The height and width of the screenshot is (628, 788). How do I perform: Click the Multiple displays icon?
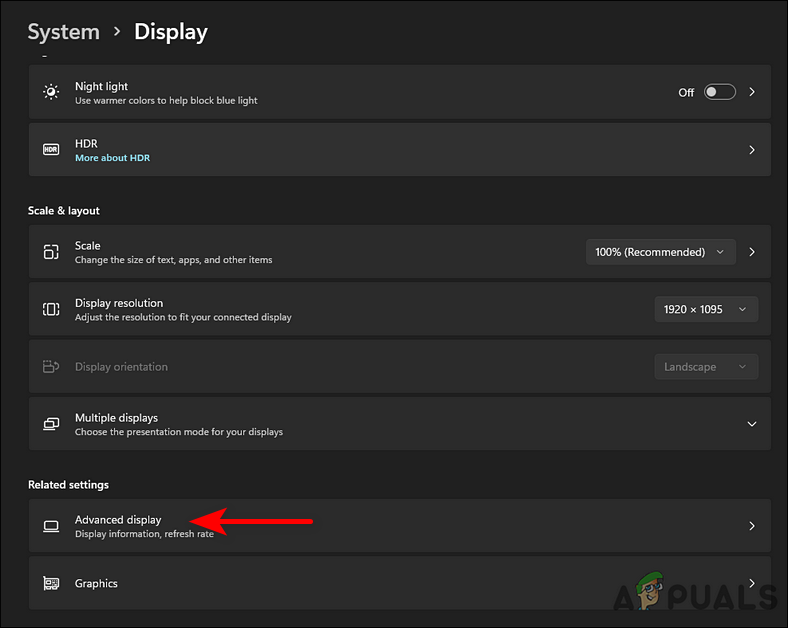click(x=51, y=424)
